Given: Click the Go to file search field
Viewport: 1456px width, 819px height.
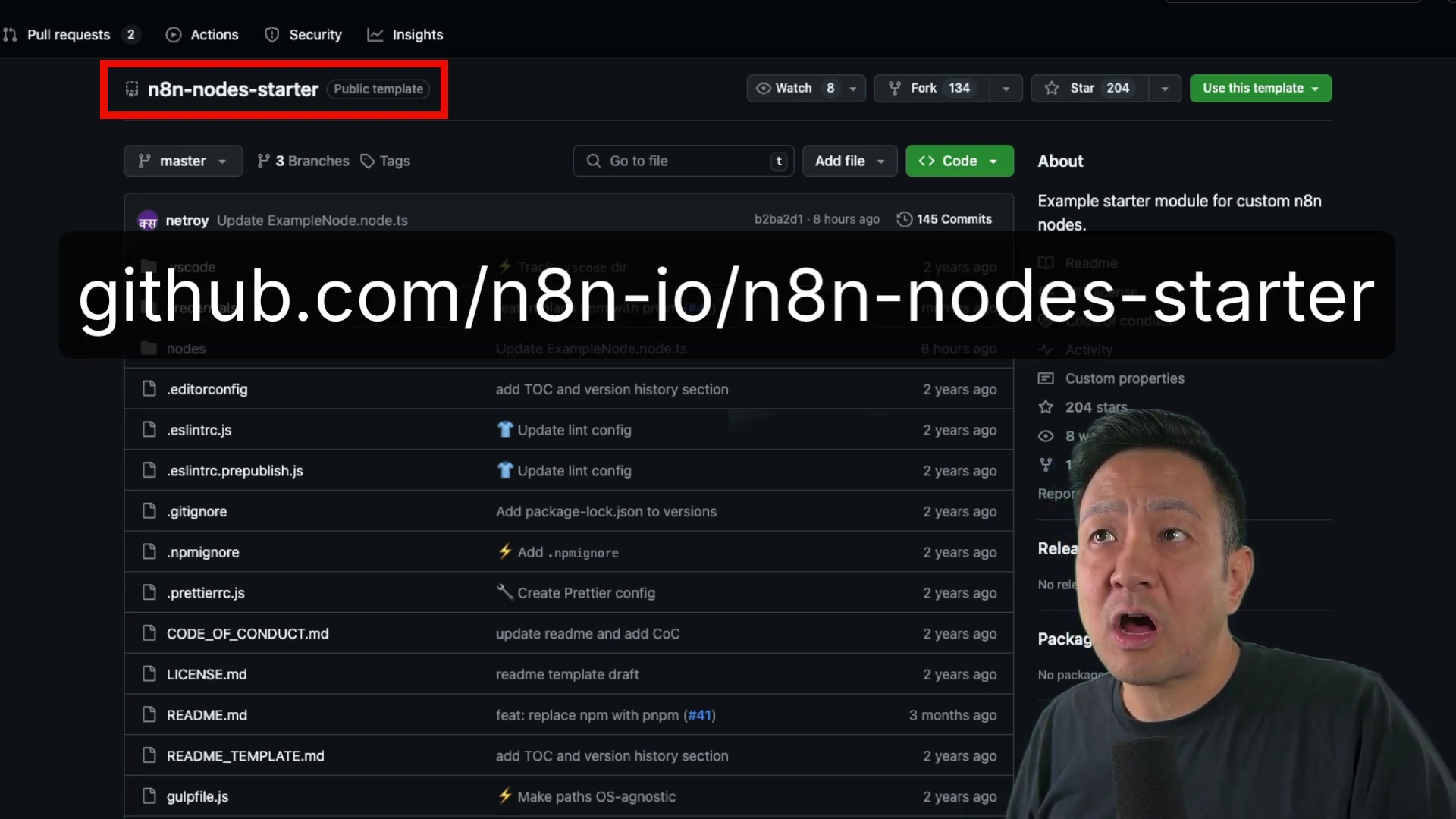Looking at the screenshot, I should [x=683, y=161].
